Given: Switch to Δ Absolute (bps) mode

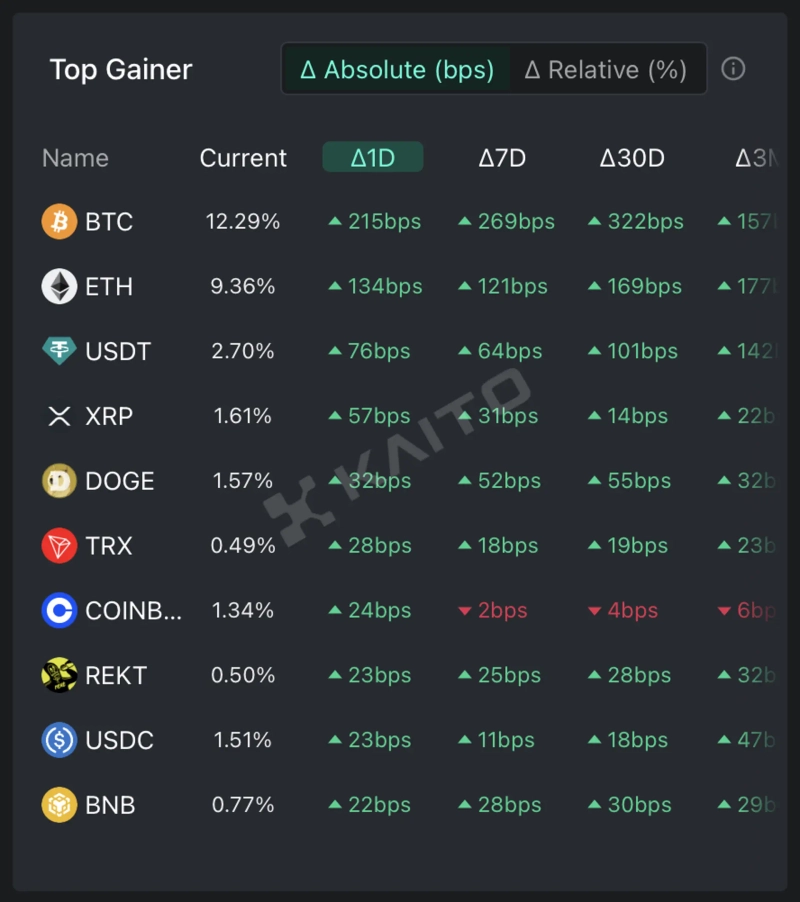Looking at the screenshot, I should [397, 70].
